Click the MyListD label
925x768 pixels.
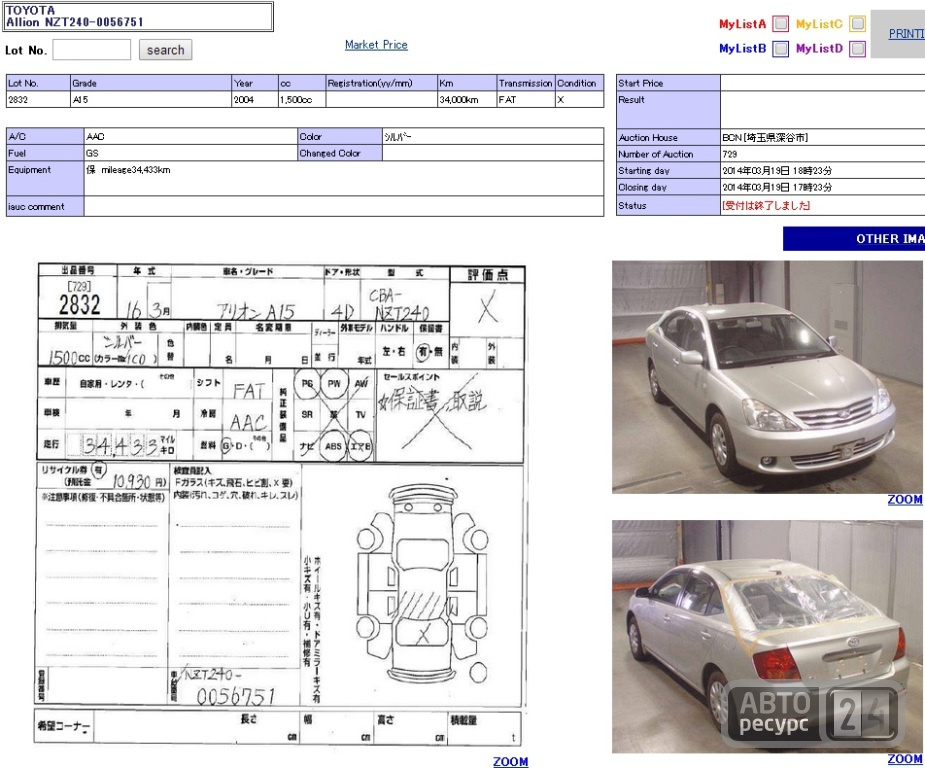pyautogui.click(x=819, y=48)
